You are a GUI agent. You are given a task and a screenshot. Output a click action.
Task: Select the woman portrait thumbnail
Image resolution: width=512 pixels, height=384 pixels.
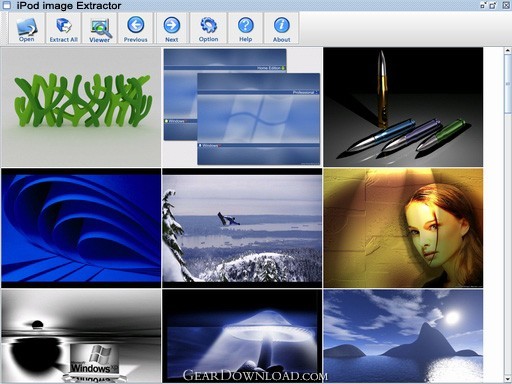coord(403,228)
